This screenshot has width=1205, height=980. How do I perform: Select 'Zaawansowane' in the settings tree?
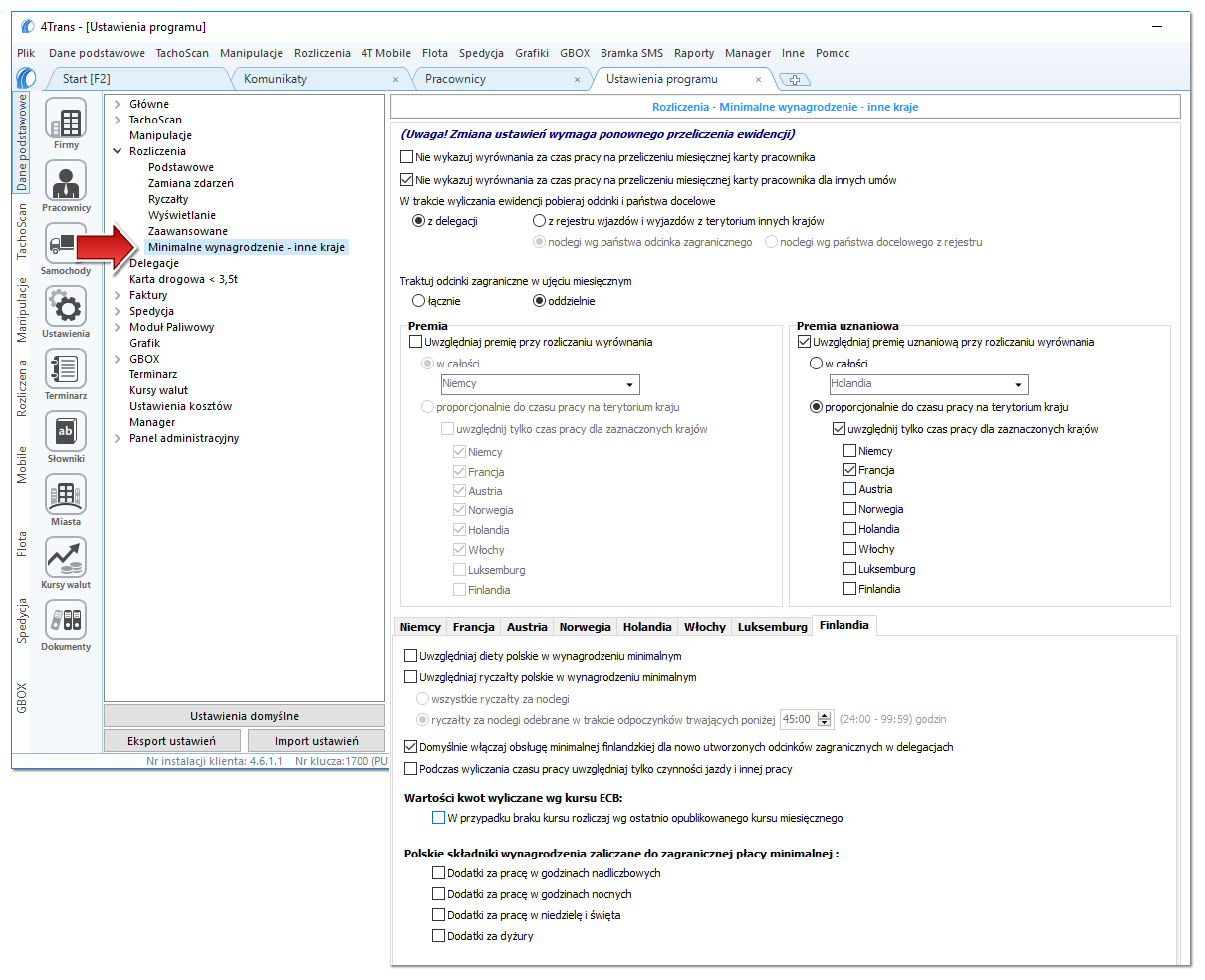(x=188, y=231)
